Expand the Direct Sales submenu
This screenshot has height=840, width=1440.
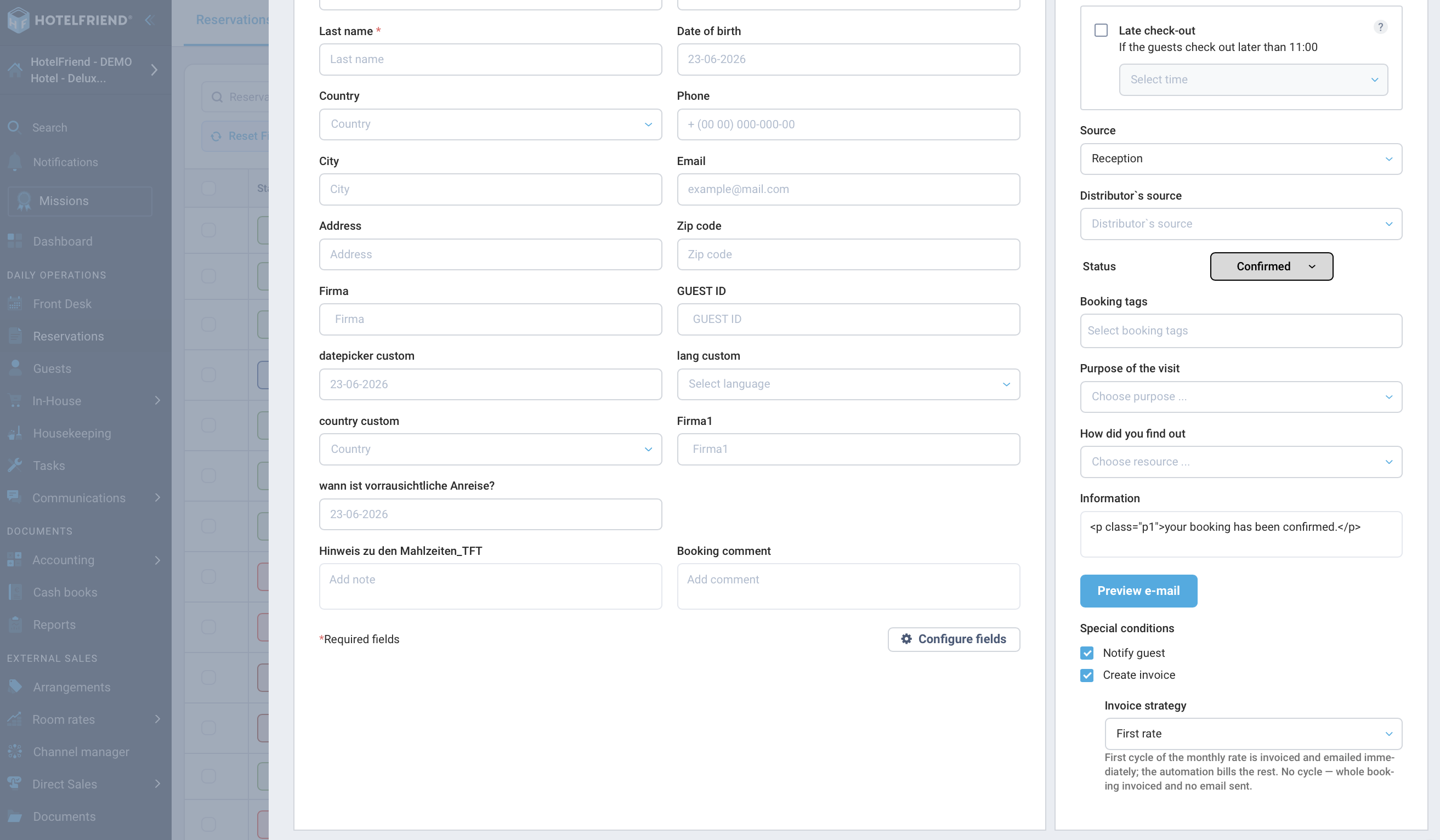pos(158,784)
